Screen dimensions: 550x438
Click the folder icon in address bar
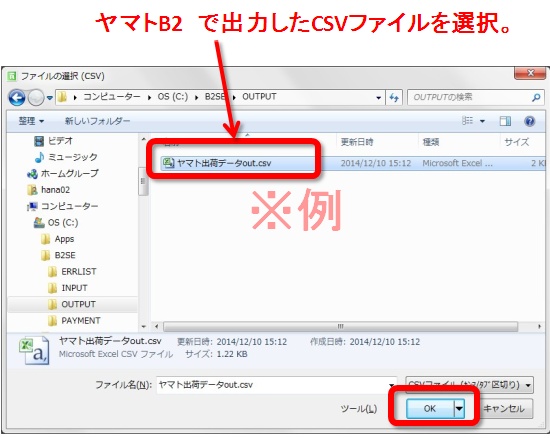click(62, 97)
